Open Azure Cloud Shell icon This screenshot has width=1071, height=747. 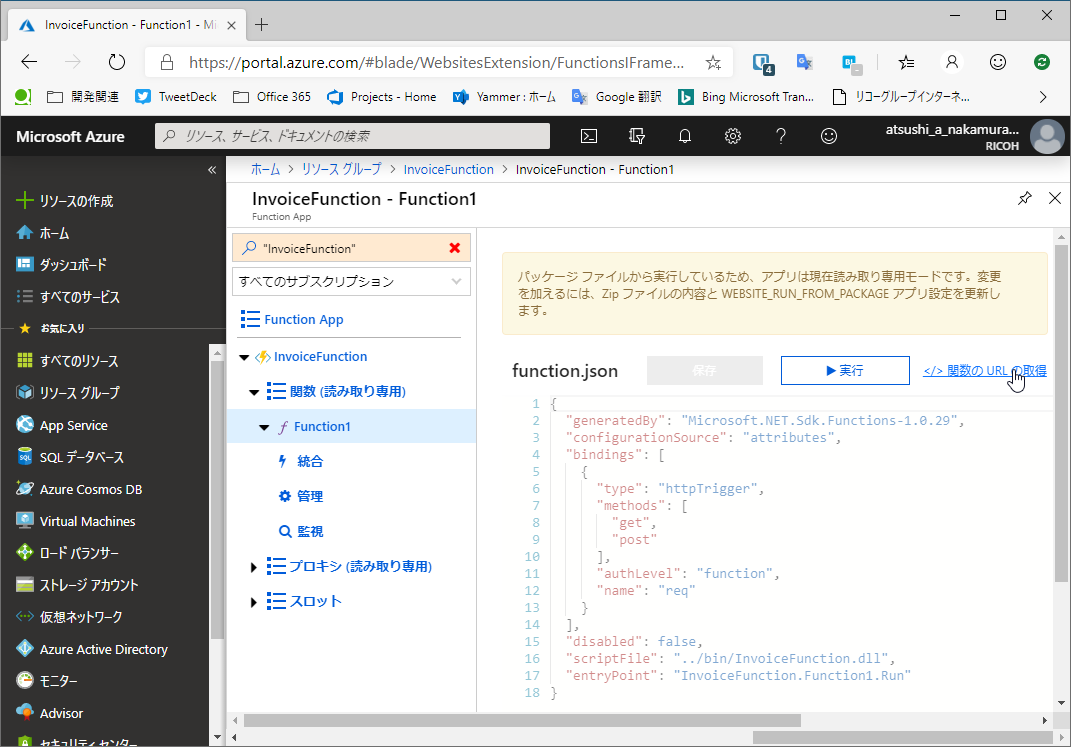click(589, 137)
